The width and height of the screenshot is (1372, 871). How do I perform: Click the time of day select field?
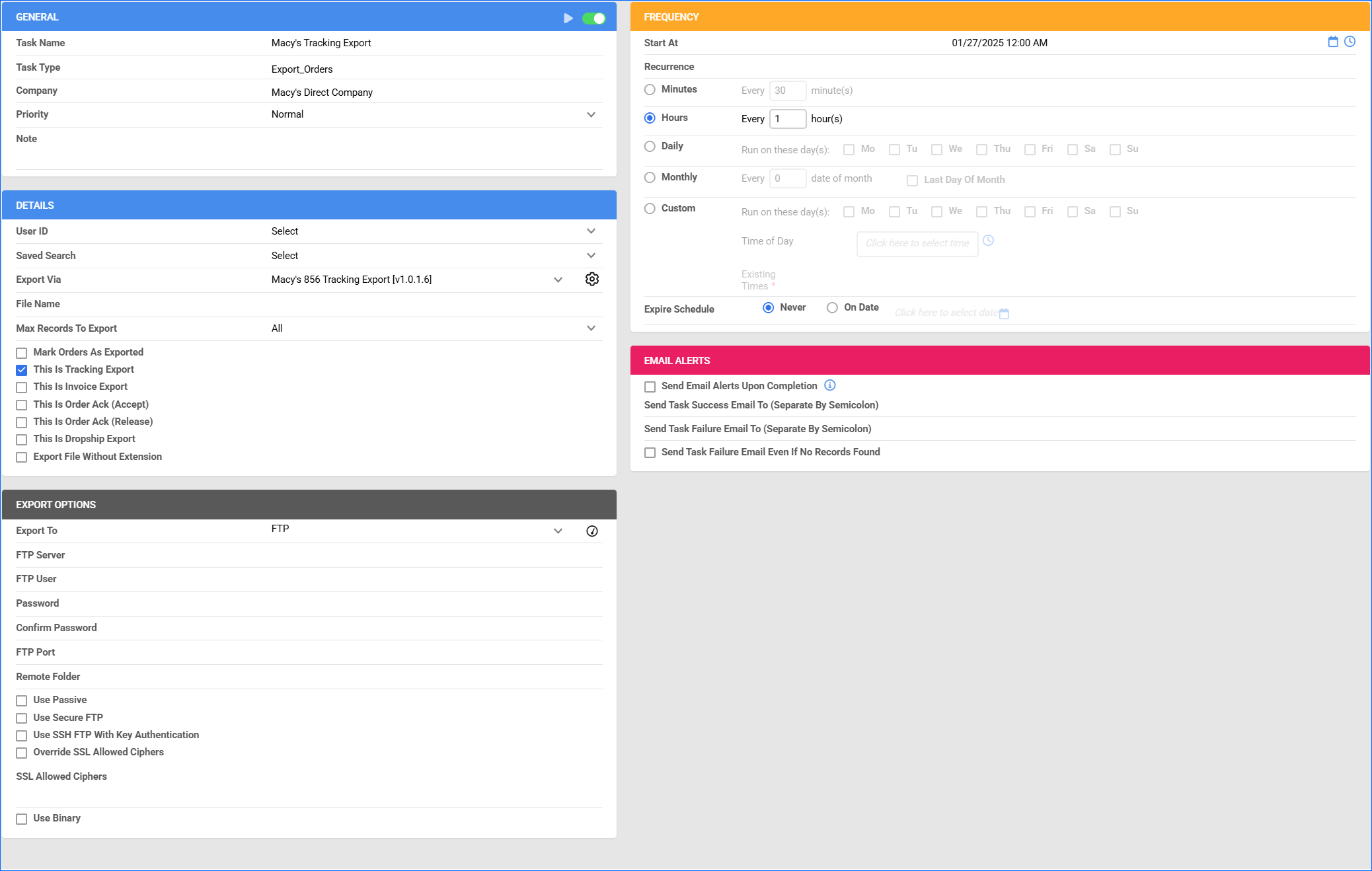coord(917,244)
